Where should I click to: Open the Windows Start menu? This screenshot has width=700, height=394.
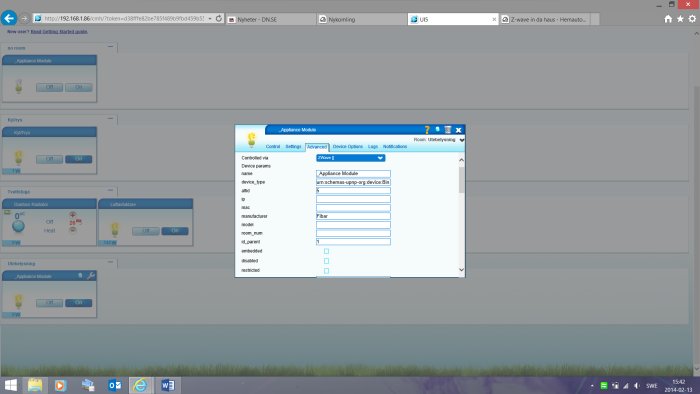(10, 385)
